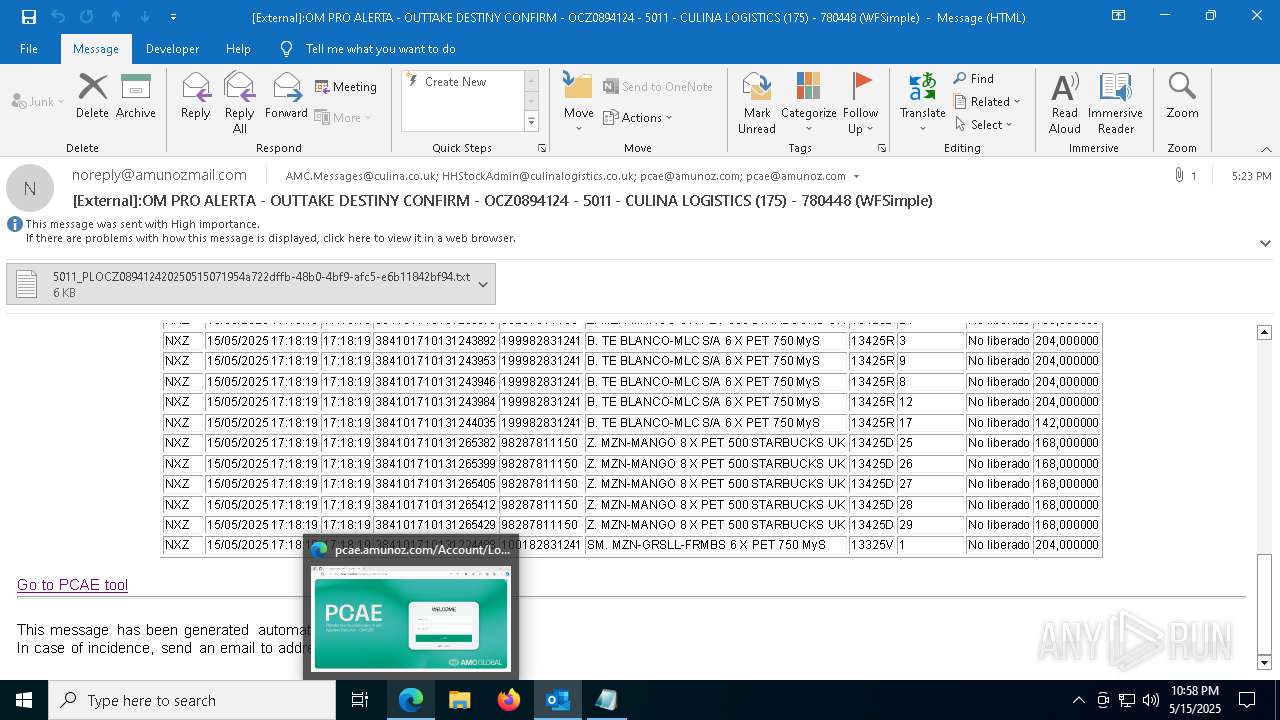This screenshot has width=1280, height=720.
Task: Go to previous item with the up arrow
Action: 116,16
